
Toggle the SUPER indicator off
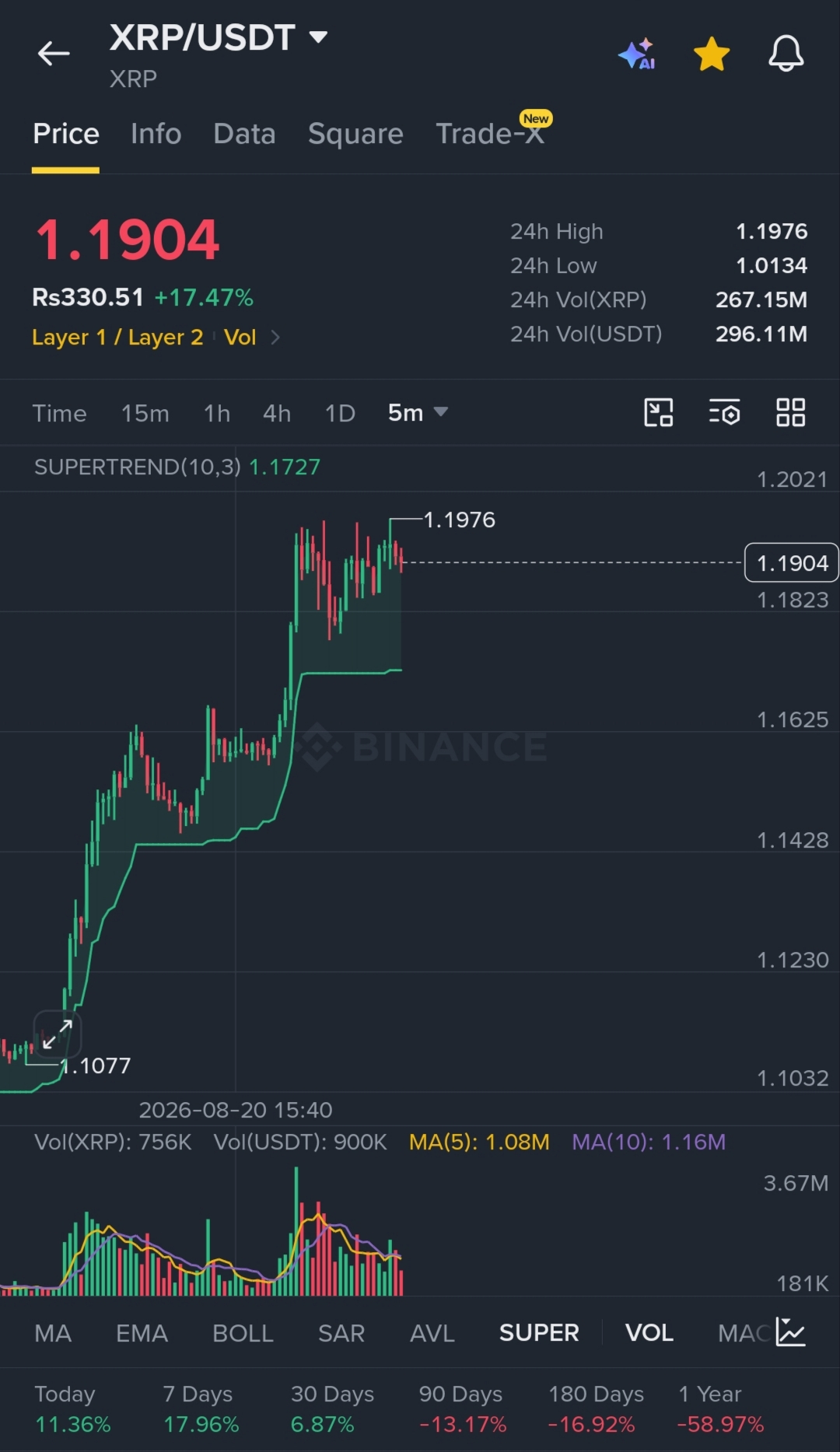(x=539, y=1333)
